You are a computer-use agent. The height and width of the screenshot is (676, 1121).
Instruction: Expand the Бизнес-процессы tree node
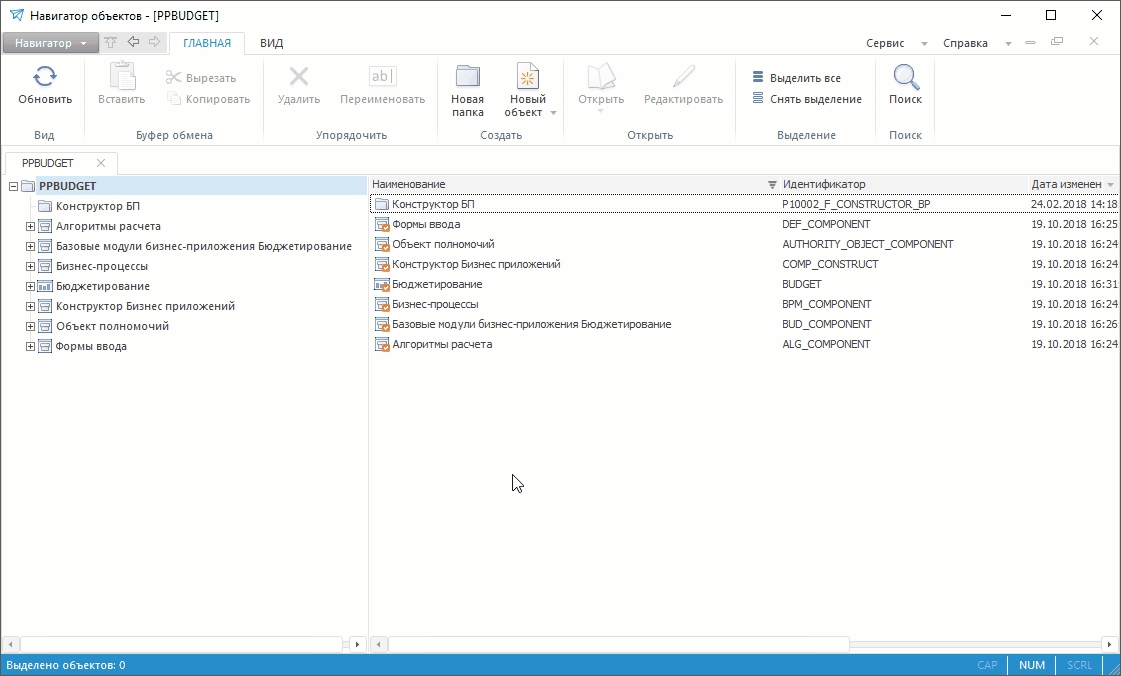pyautogui.click(x=30, y=266)
